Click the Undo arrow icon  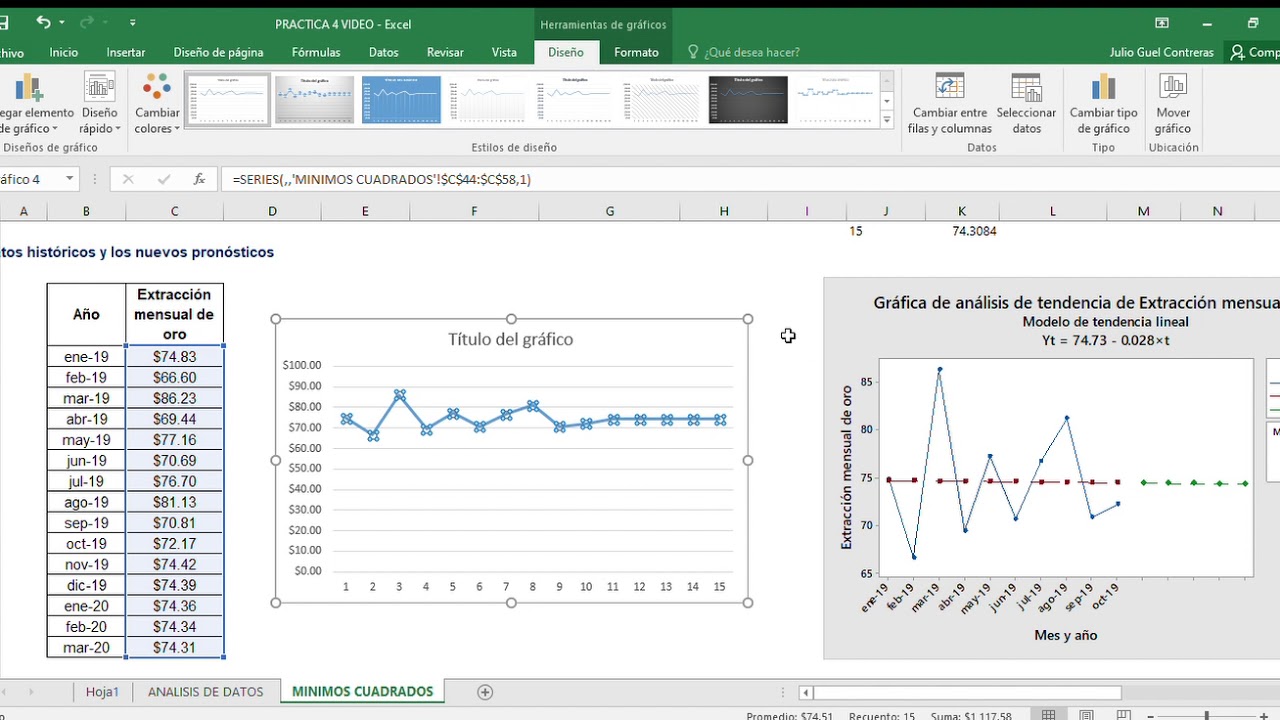click(x=43, y=21)
